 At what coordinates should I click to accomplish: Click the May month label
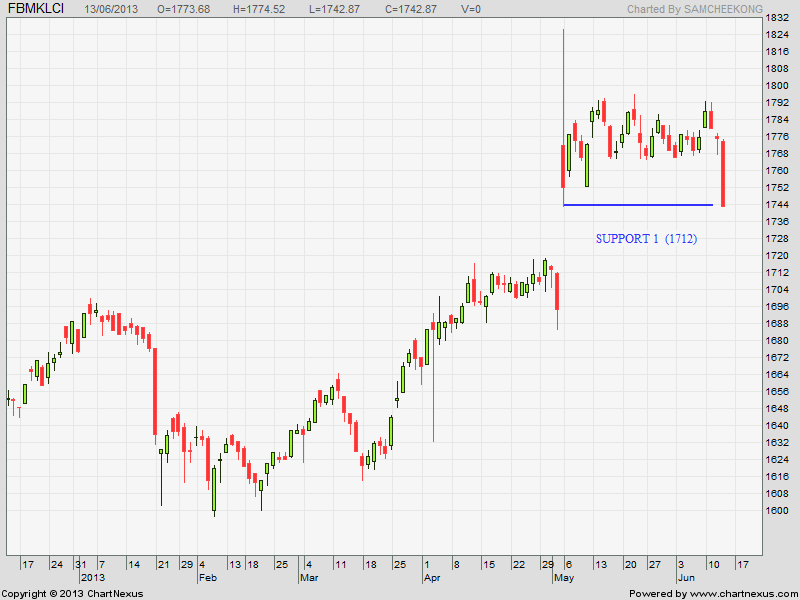(564, 578)
